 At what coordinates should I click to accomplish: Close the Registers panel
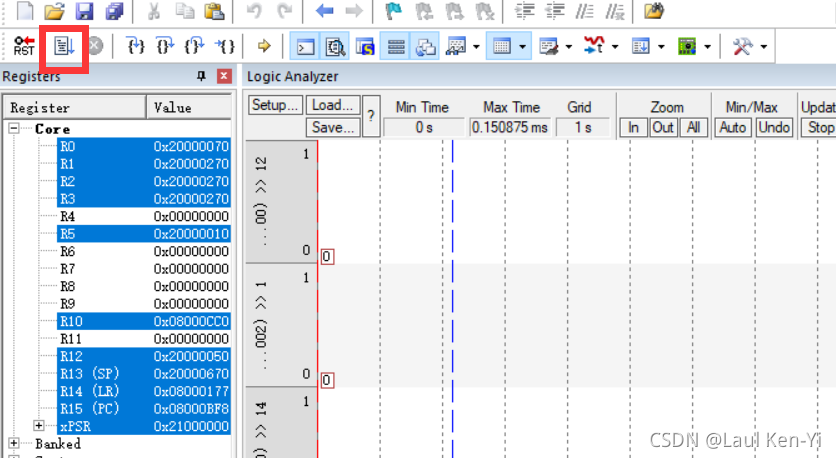click(224, 76)
